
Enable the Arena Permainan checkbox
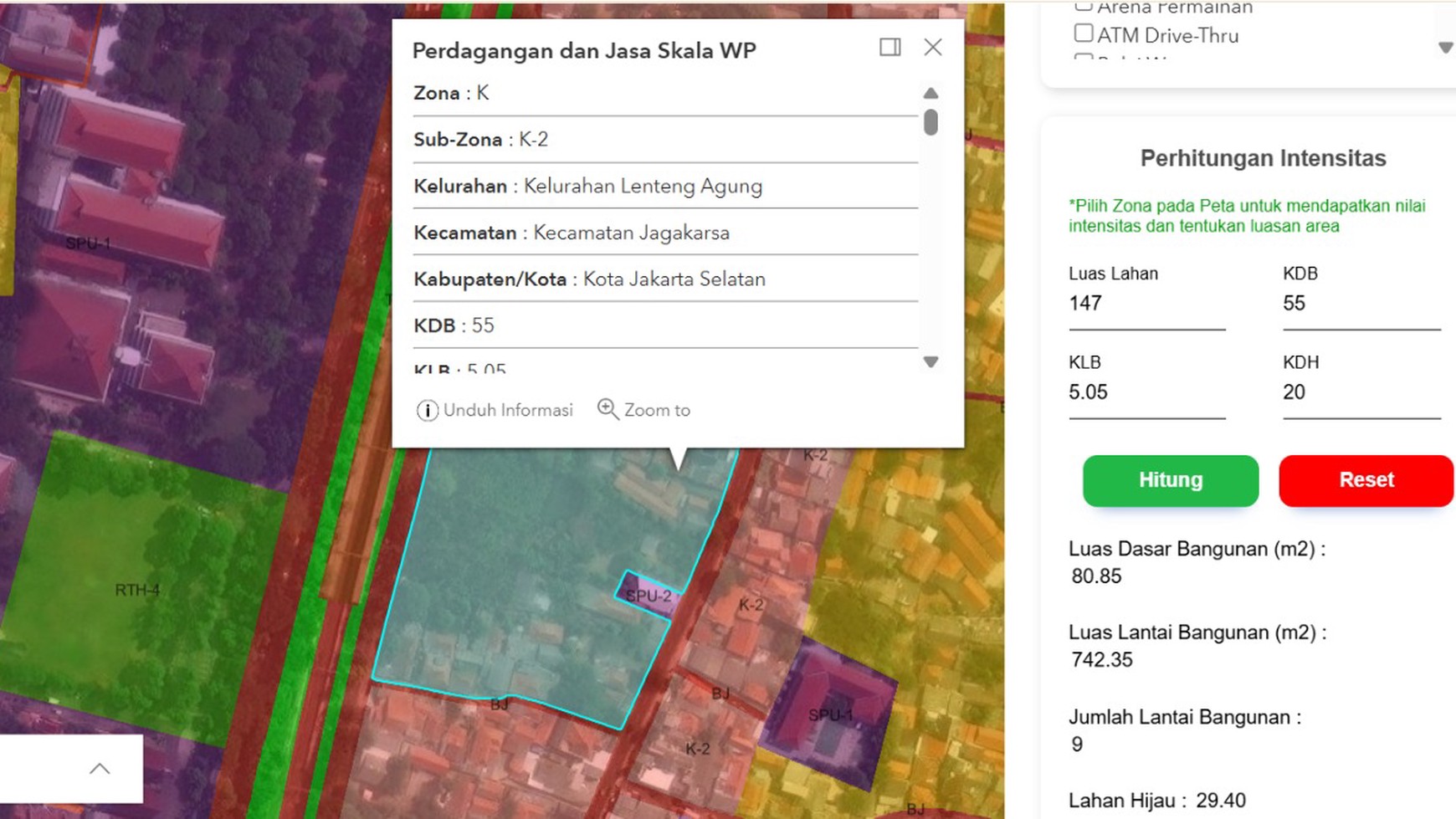1084,7
